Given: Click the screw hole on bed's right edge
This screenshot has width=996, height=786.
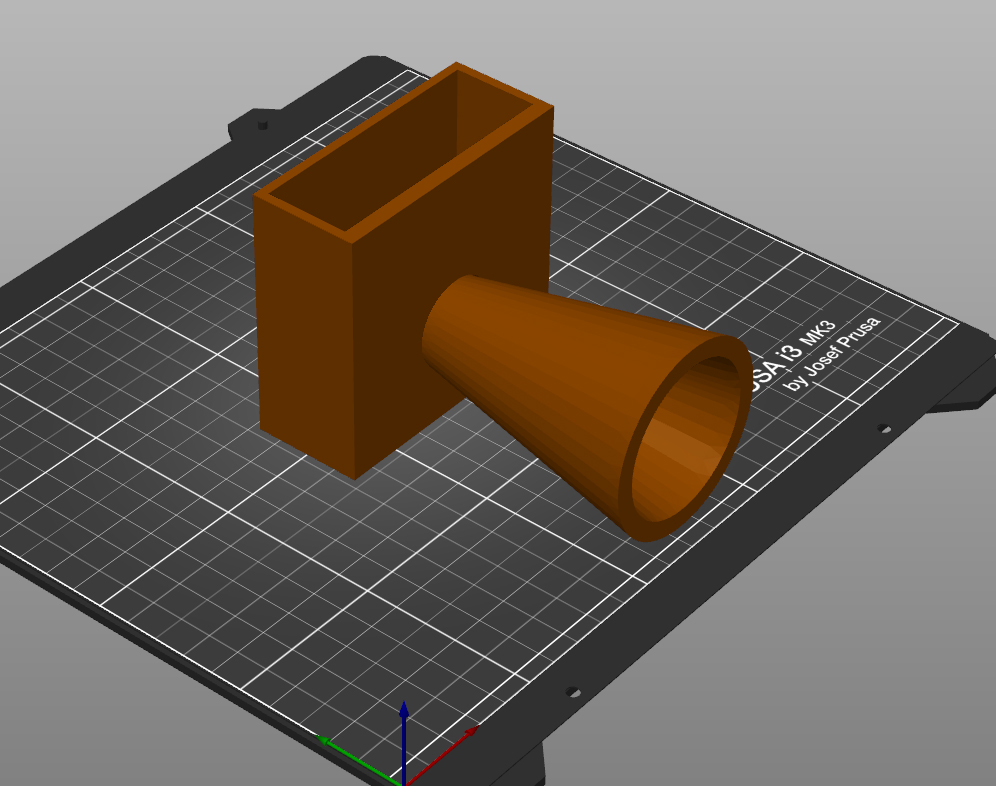Looking at the screenshot, I should point(884,429).
